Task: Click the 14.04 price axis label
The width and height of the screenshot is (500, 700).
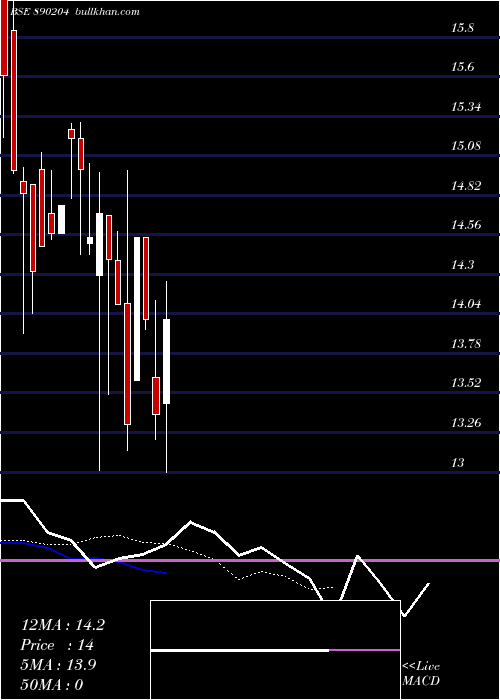Action: click(466, 304)
